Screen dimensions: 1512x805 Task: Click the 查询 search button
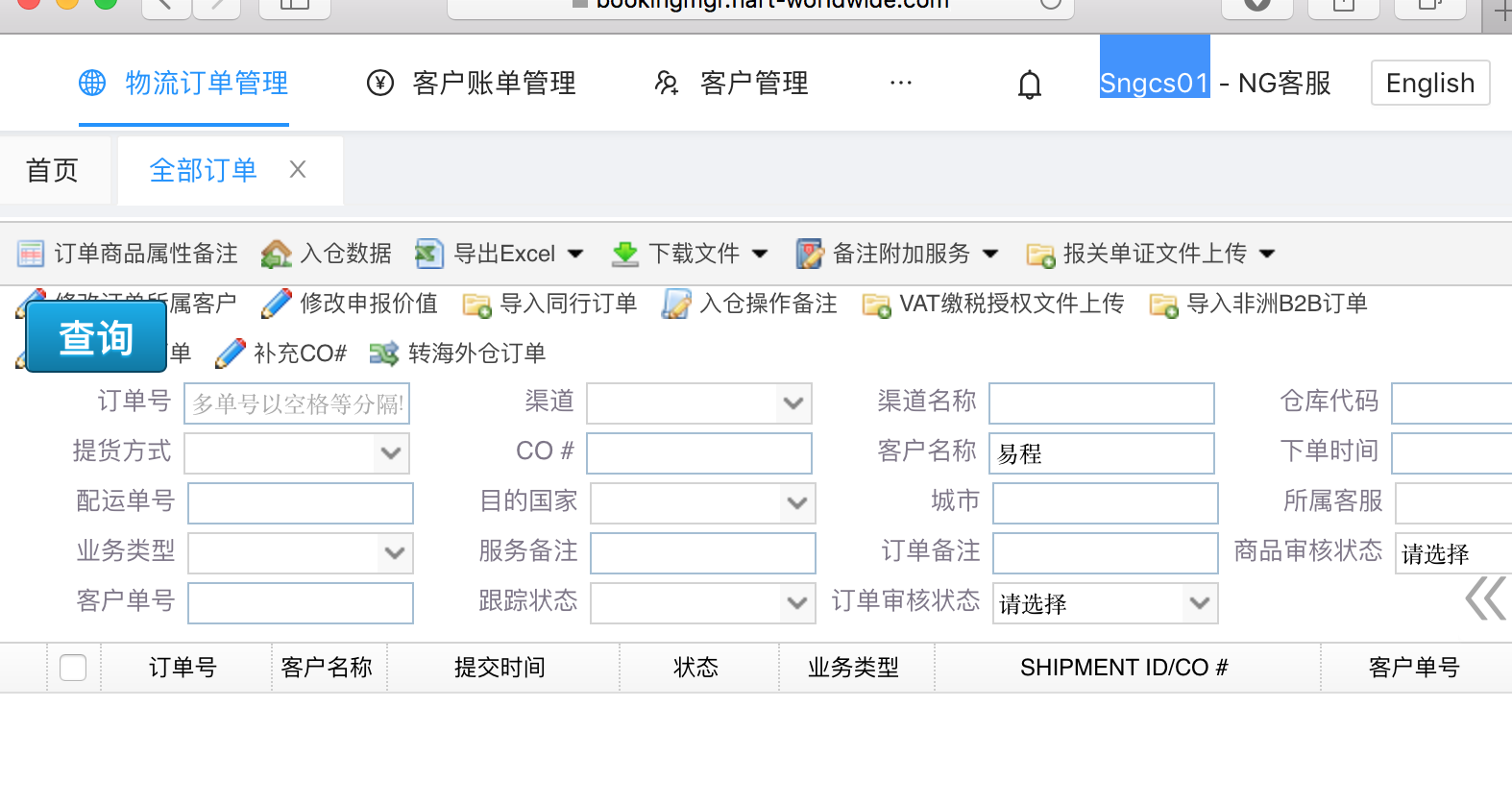[x=96, y=337]
